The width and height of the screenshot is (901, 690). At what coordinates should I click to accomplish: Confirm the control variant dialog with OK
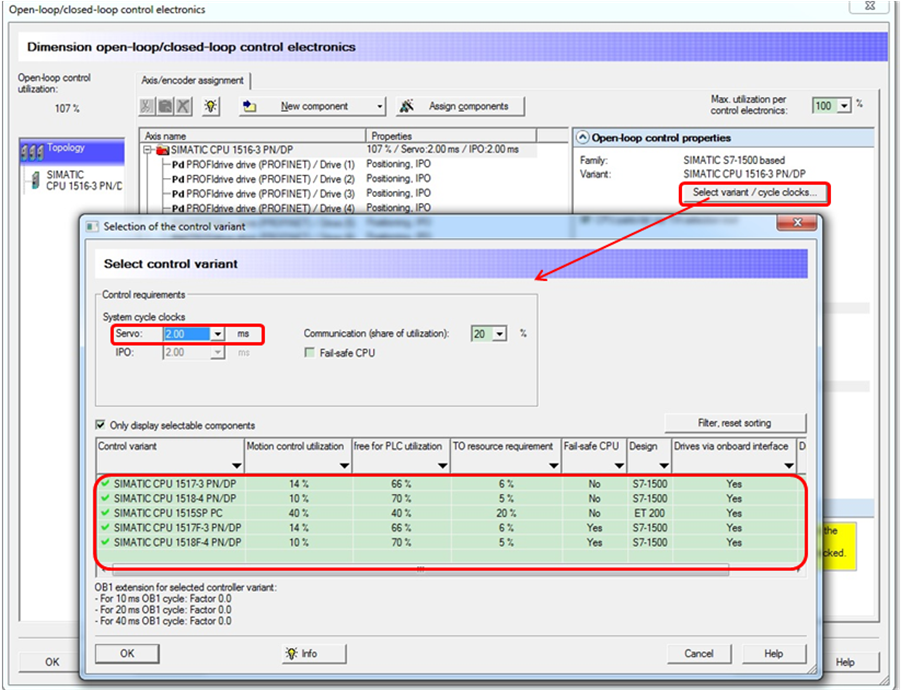pyautogui.click(x=127, y=653)
